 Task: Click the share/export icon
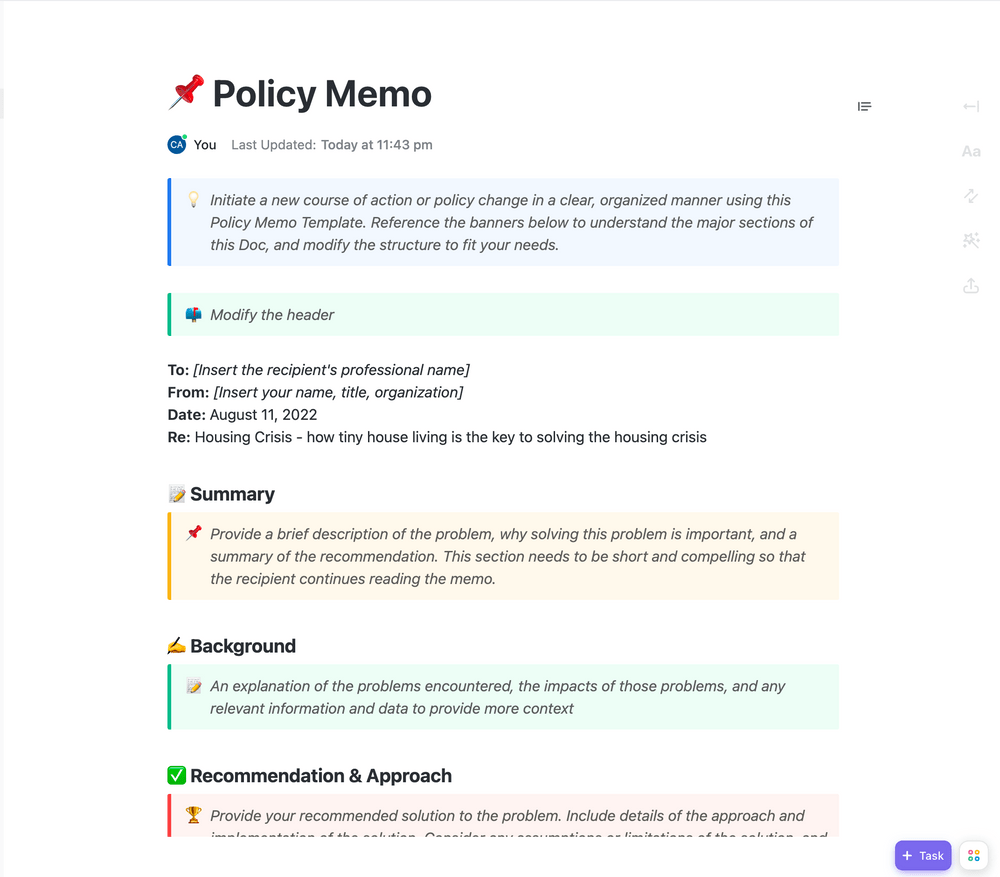(970, 286)
